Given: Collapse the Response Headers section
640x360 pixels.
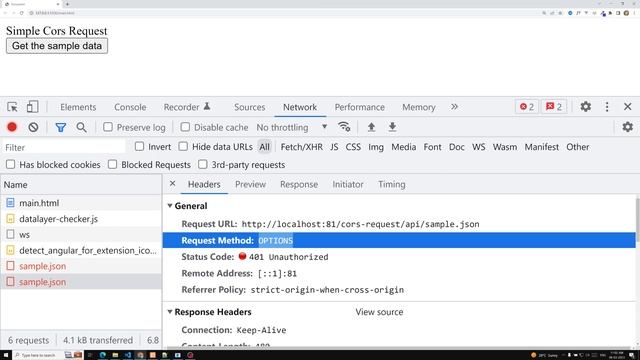Looking at the screenshot, I should [170, 312].
